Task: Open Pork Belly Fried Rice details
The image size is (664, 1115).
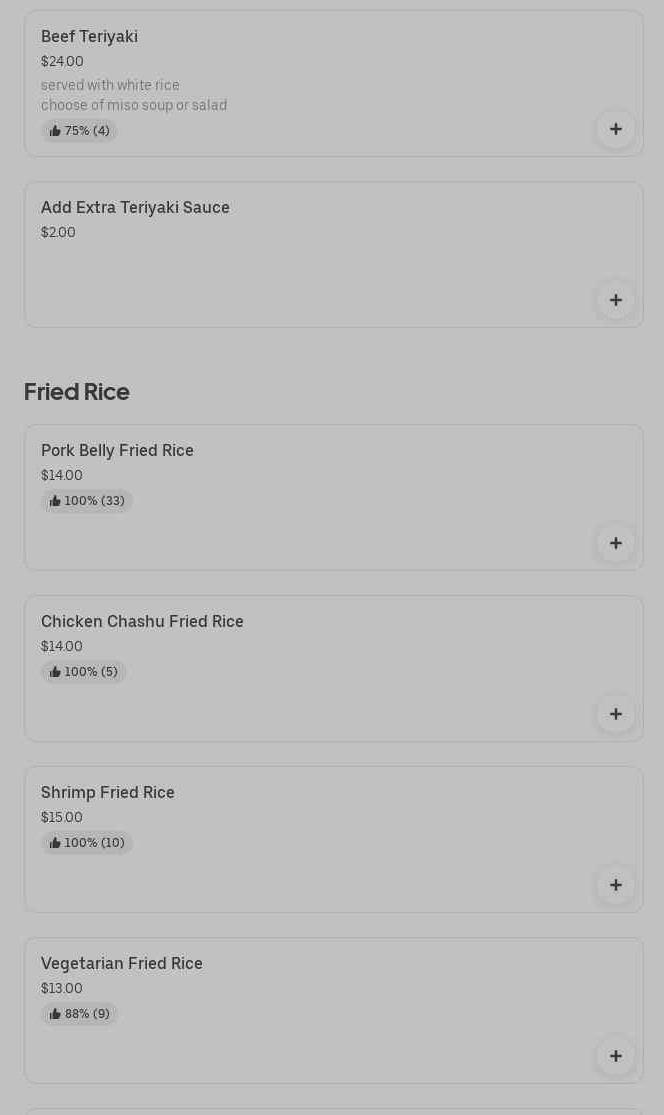Action: click(x=117, y=451)
